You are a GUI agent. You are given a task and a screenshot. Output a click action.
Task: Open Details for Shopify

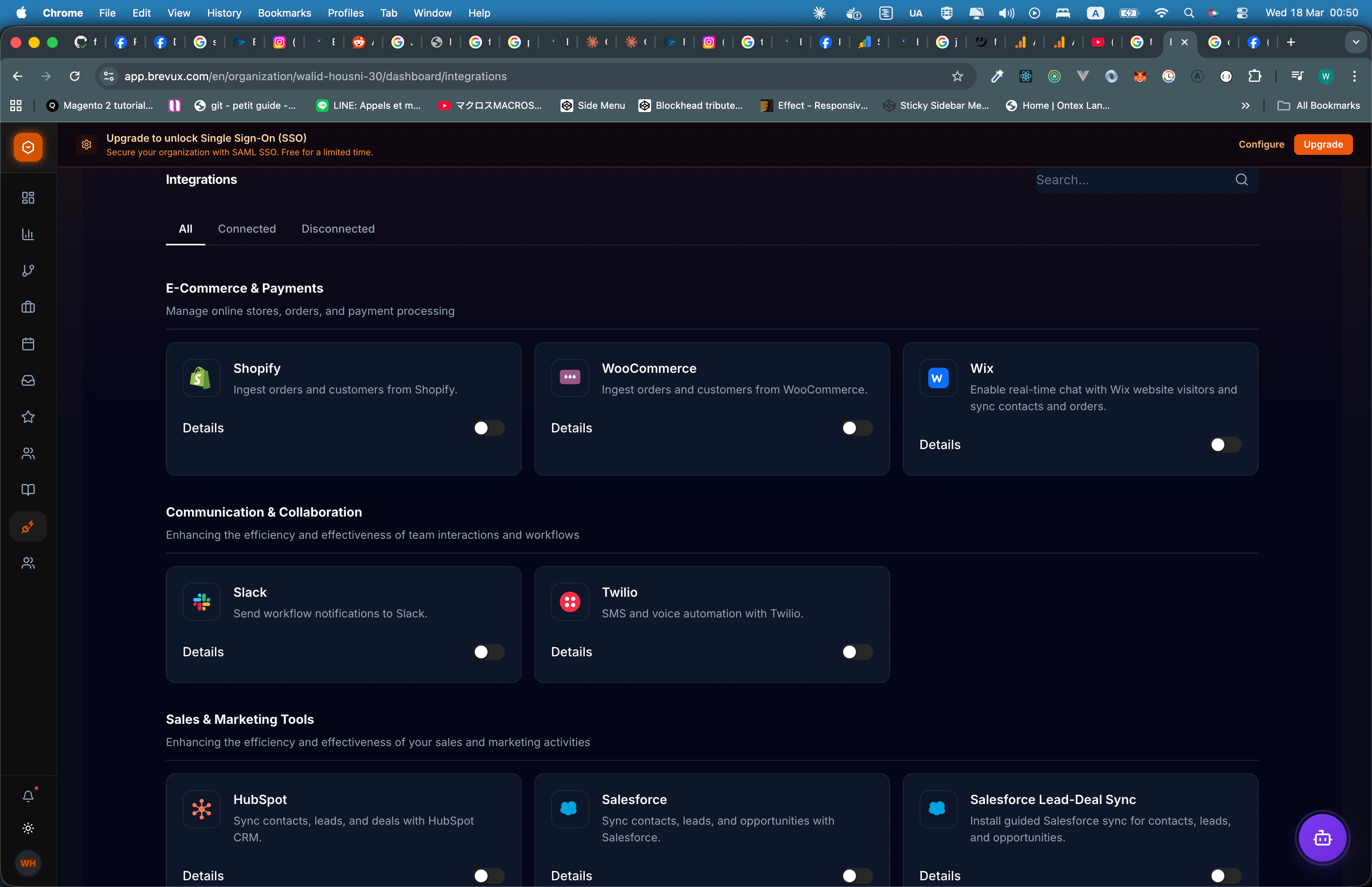click(x=203, y=428)
